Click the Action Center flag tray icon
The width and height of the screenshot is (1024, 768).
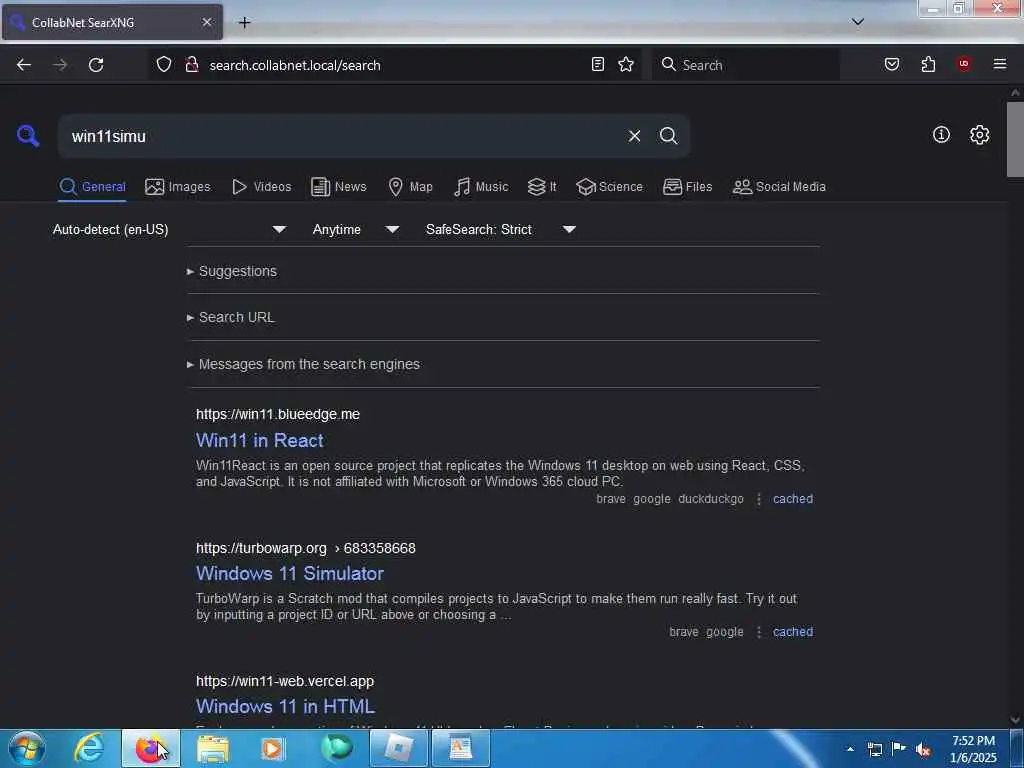[899, 749]
